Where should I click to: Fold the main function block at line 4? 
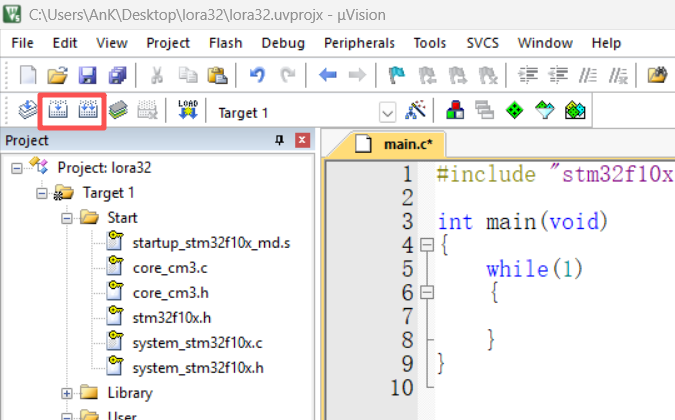[x=427, y=245]
